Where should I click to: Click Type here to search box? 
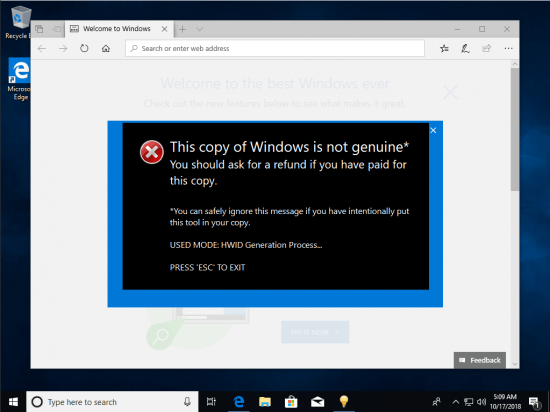tap(112, 402)
